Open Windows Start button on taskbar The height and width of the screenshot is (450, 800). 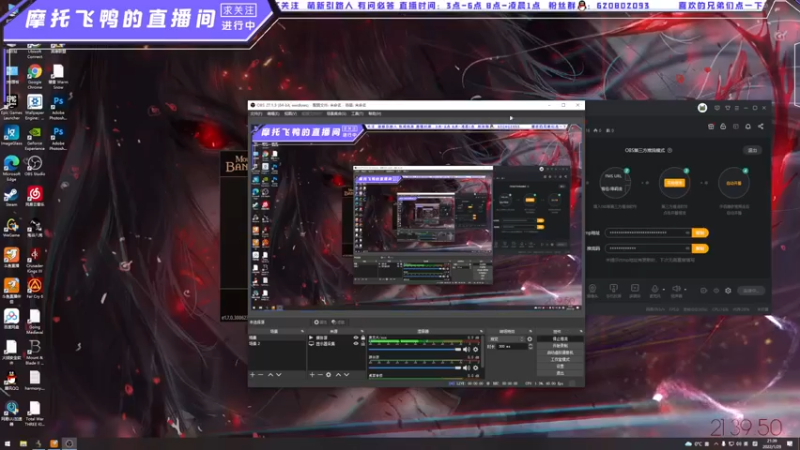pyautogui.click(x=7, y=443)
